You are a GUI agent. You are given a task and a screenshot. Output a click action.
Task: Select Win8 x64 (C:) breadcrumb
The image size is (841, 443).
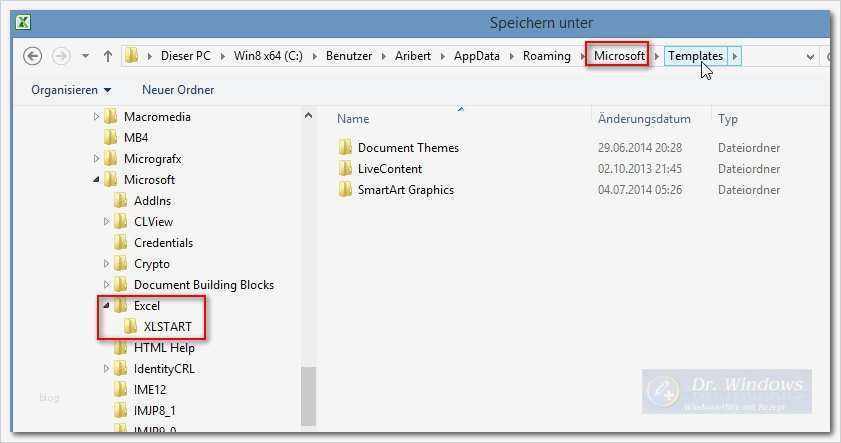[268, 56]
